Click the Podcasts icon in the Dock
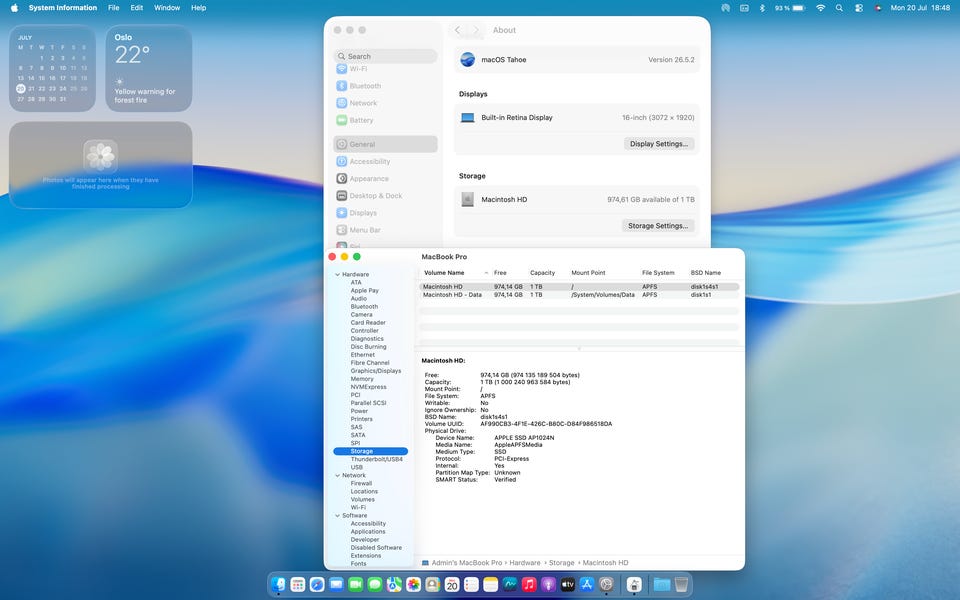960x600 pixels. coord(549,585)
